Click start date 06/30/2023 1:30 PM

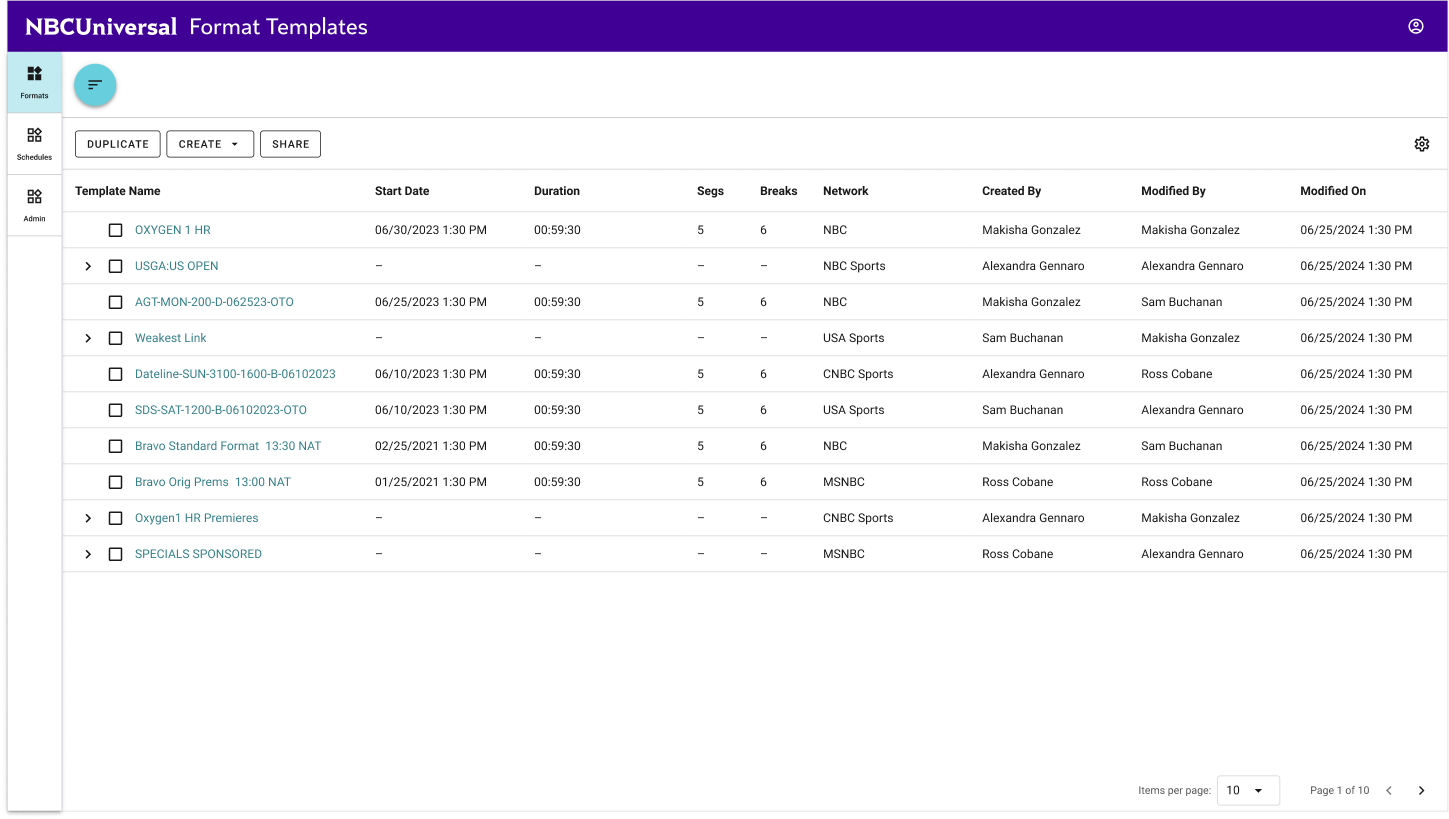431,230
